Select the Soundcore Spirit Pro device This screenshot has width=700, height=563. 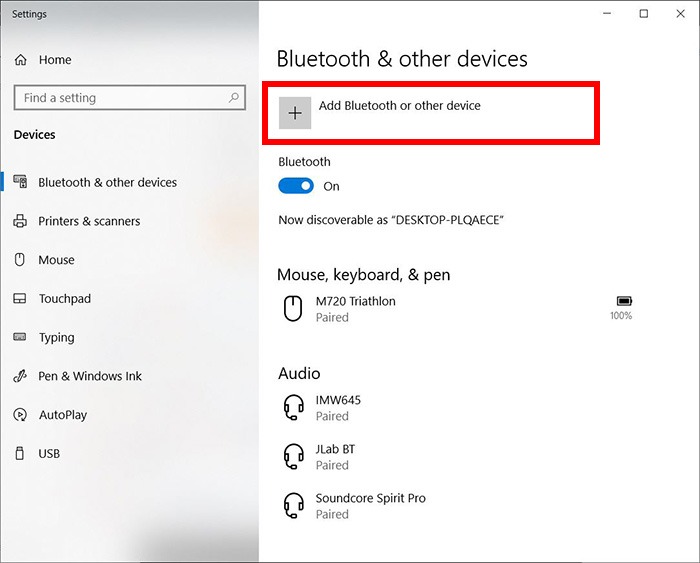click(x=458, y=506)
